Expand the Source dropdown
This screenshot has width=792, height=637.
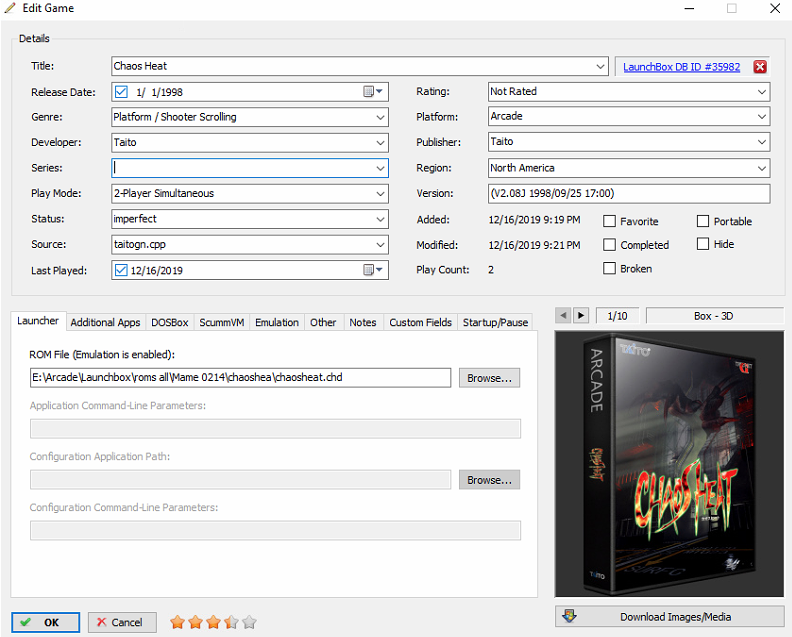(380, 244)
